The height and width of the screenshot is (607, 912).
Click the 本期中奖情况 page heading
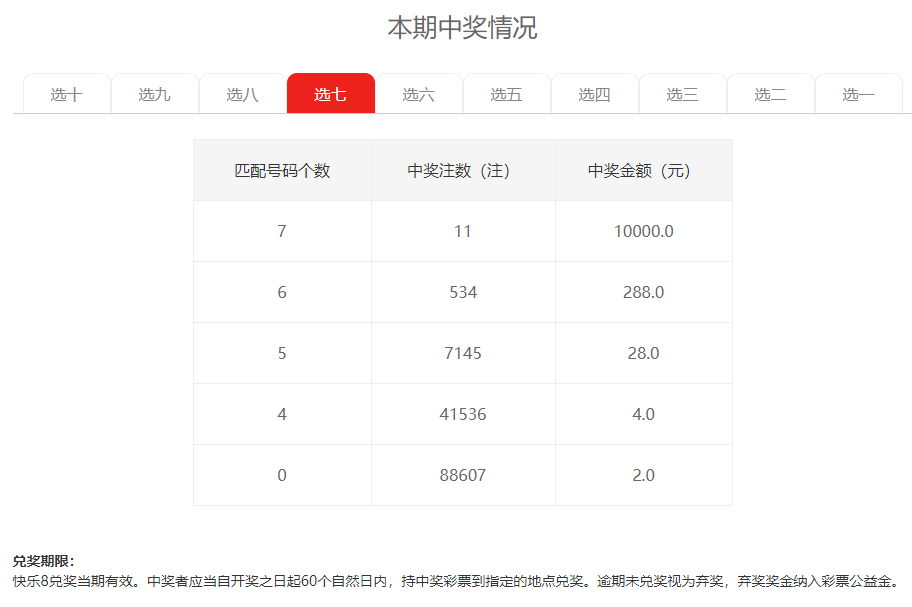[x=462, y=28]
